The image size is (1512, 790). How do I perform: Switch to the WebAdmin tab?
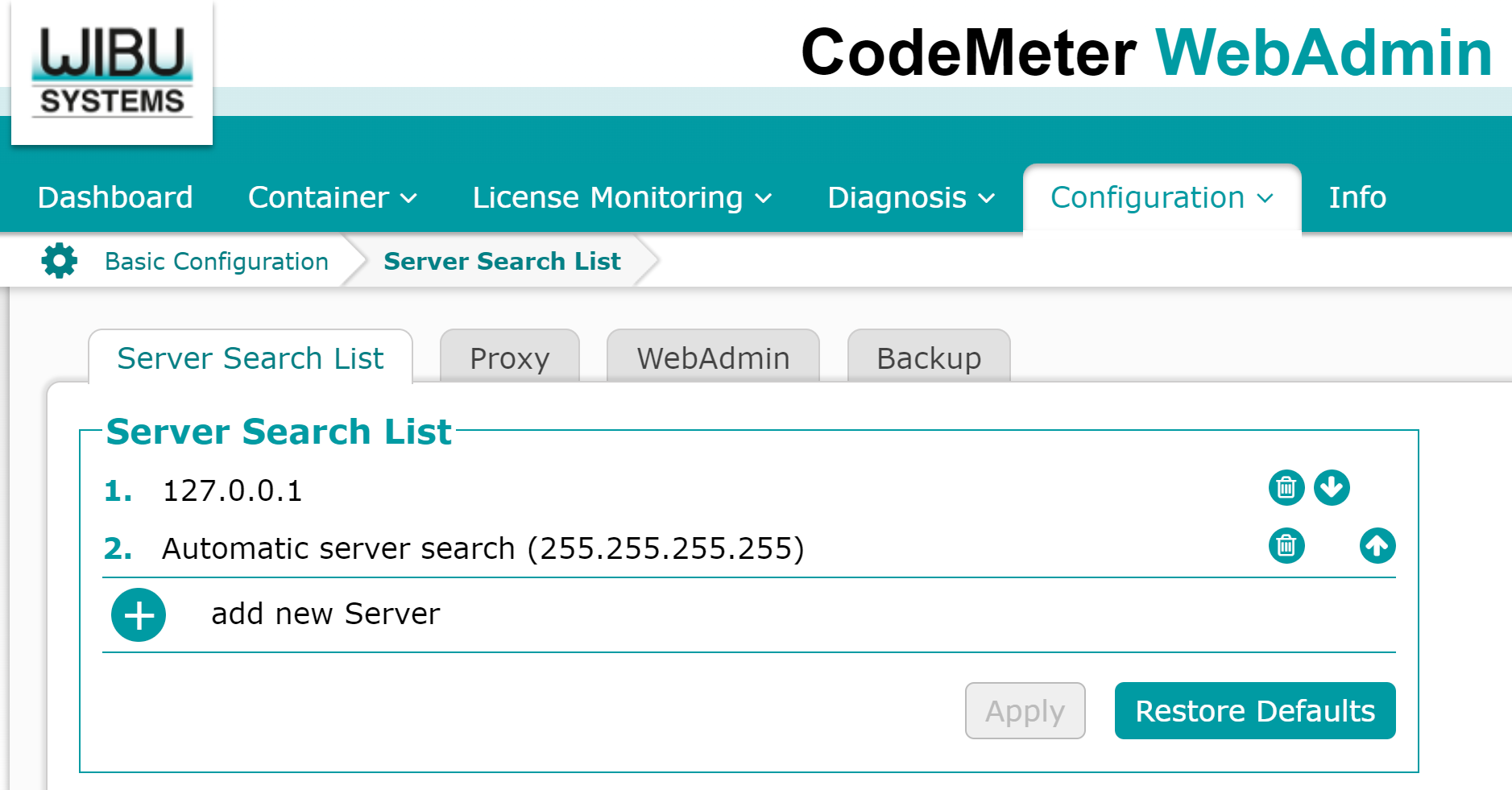click(713, 358)
